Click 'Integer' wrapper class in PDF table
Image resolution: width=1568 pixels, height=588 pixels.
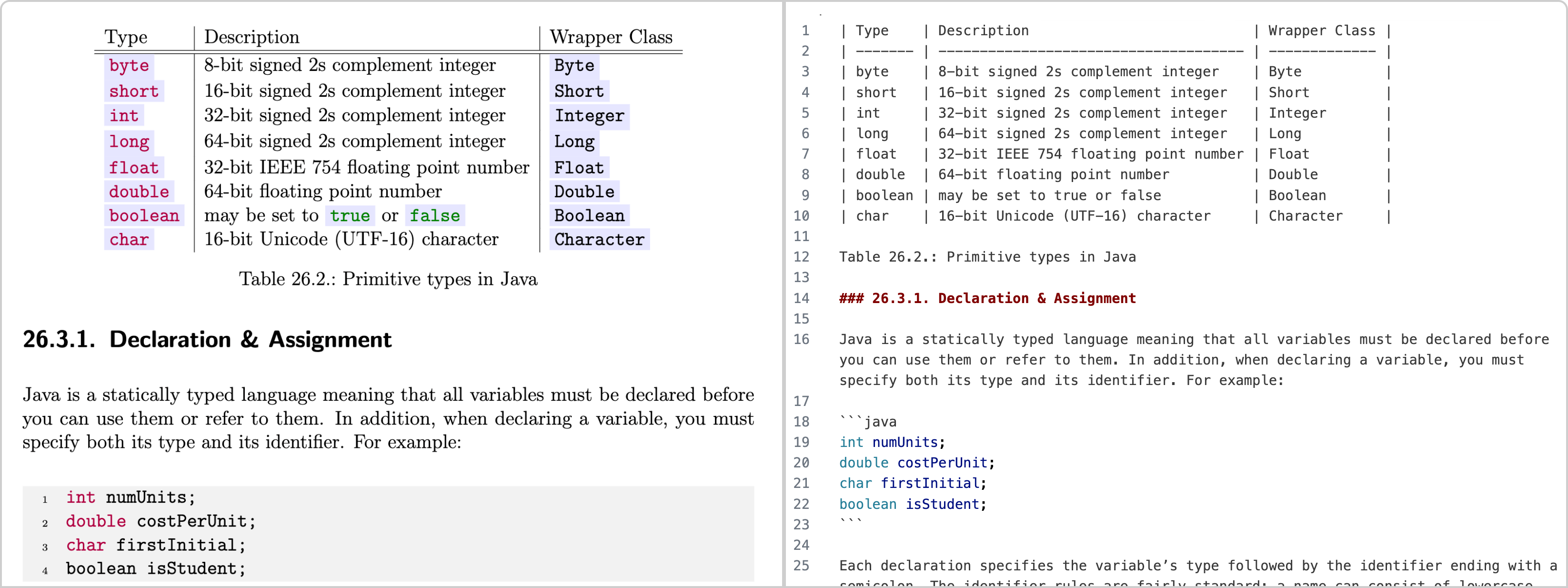point(589,116)
